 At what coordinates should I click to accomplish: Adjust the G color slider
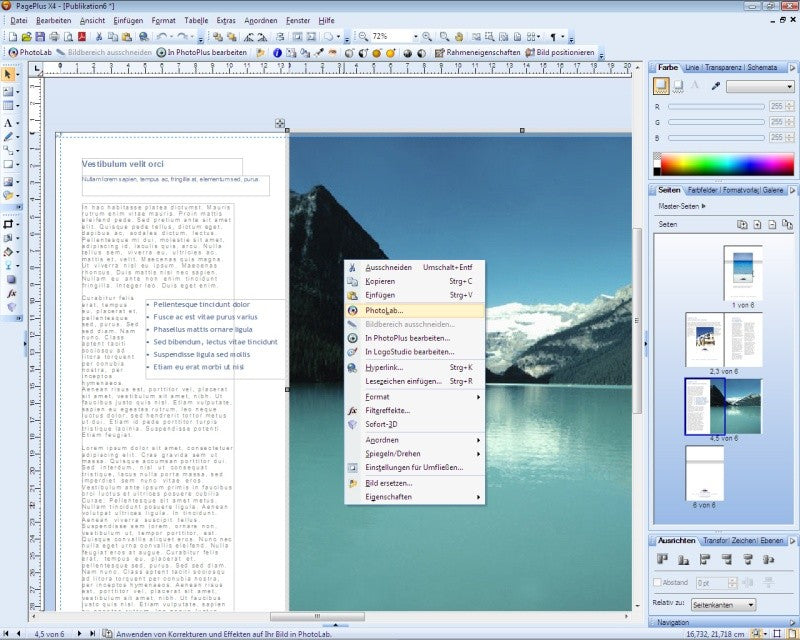pyautogui.click(x=716, y=122)
